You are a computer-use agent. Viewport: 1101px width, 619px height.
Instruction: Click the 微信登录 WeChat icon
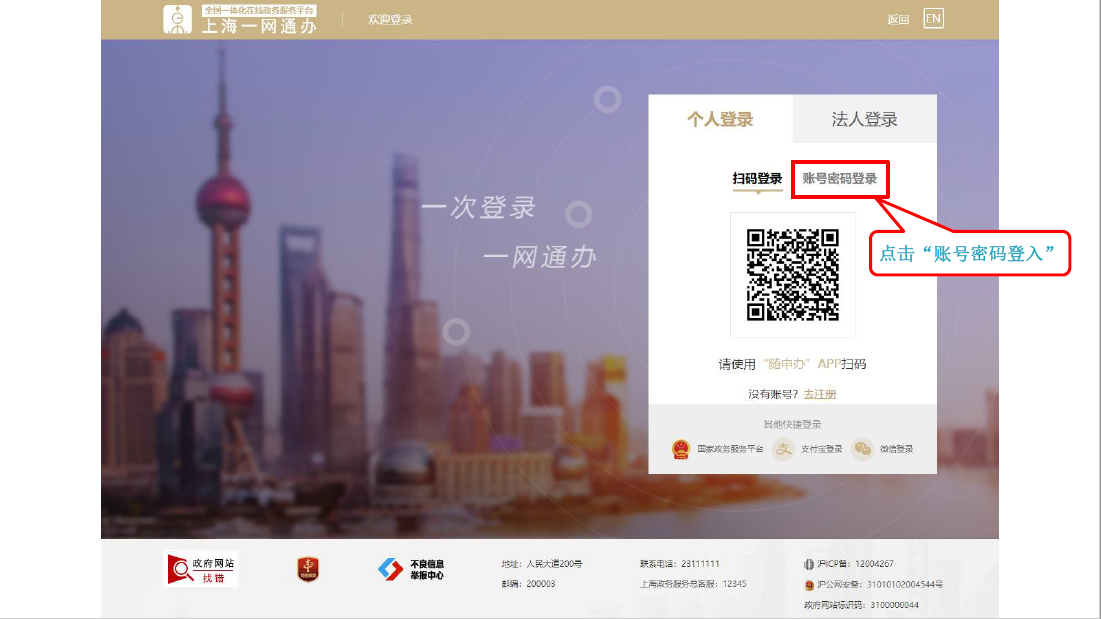(x=862, y=449)
